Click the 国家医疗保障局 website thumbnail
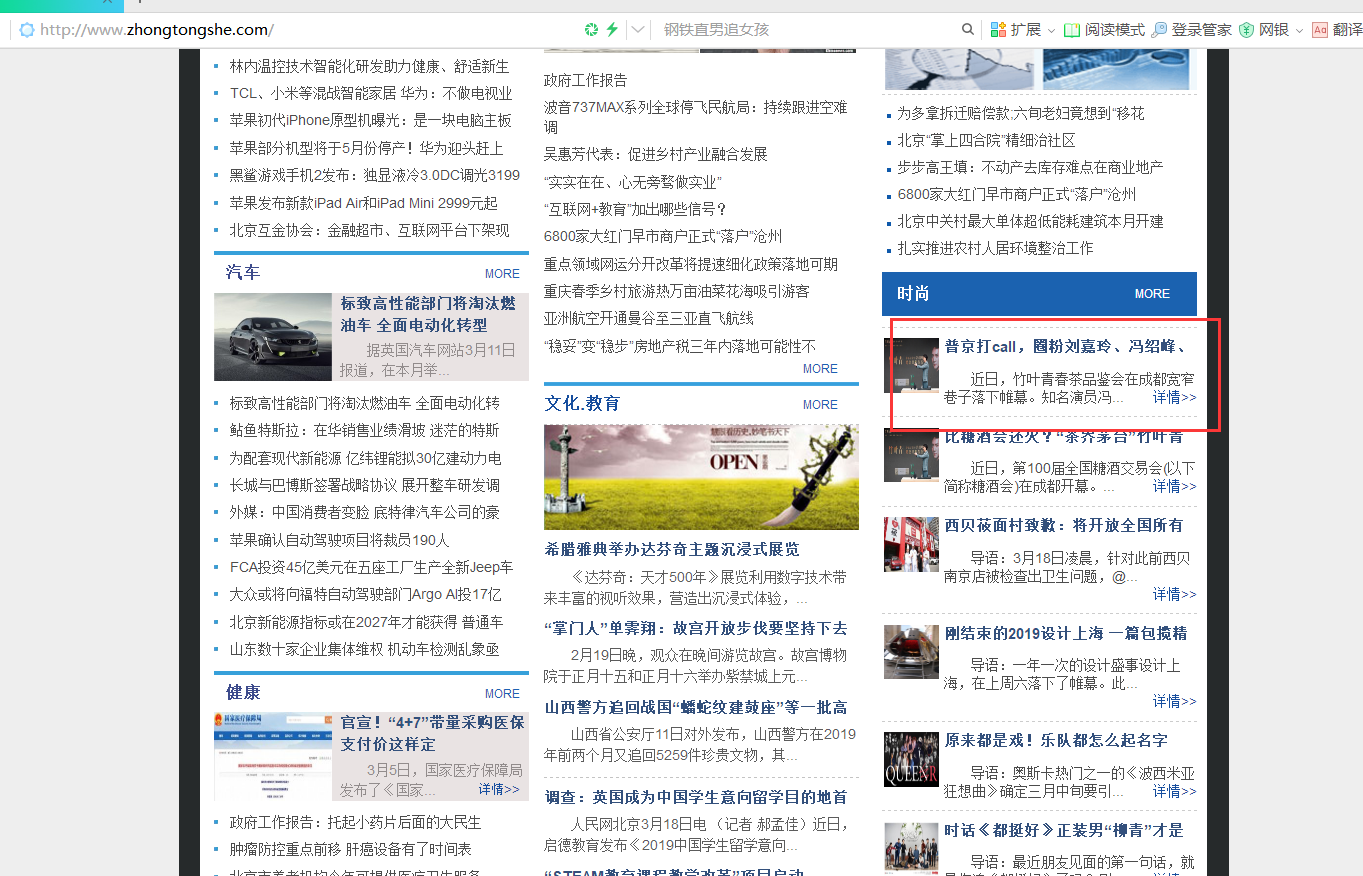The height and width of the screenshot is (876, 1363). point(273,757)
